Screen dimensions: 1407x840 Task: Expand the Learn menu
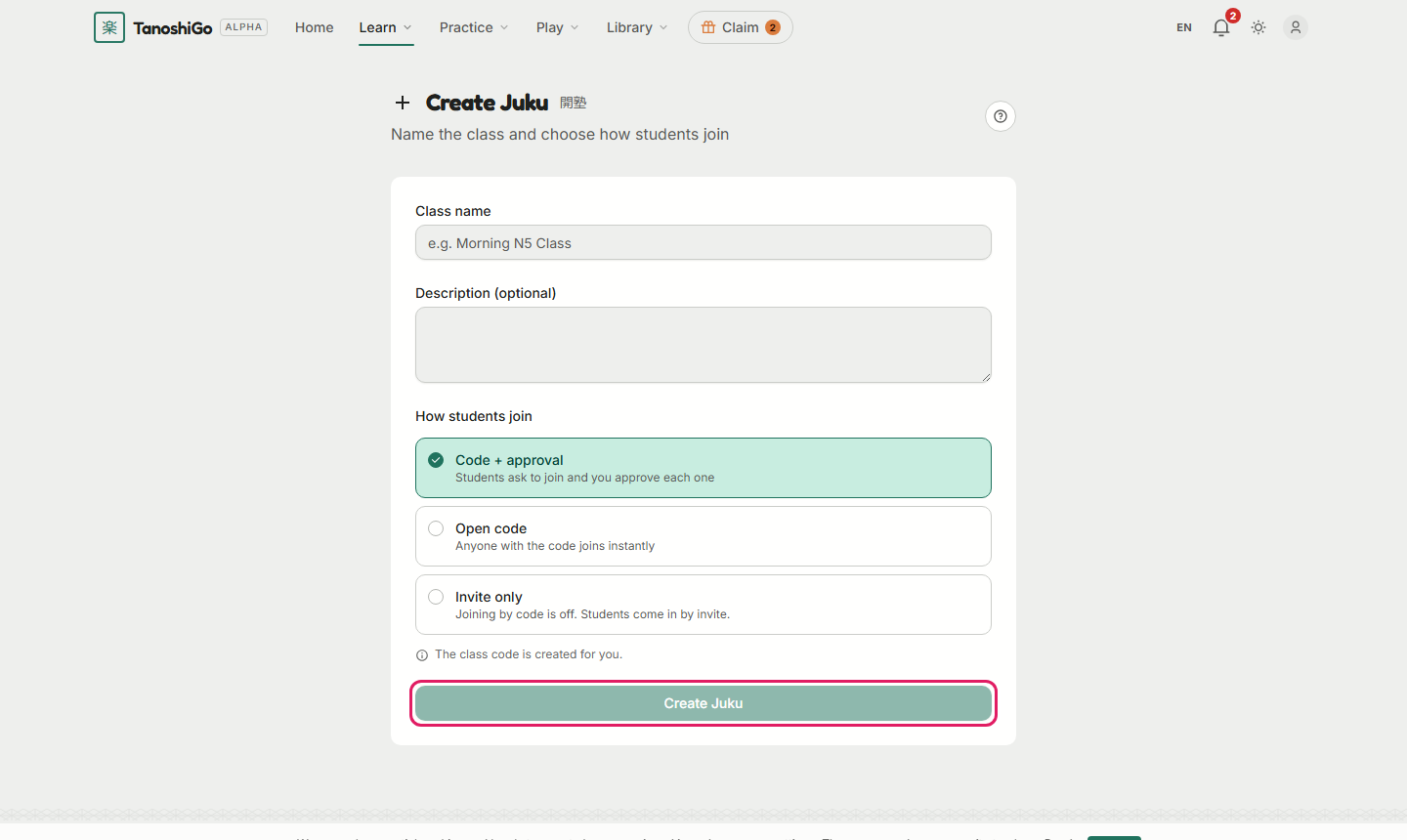(x=386, y=27)
